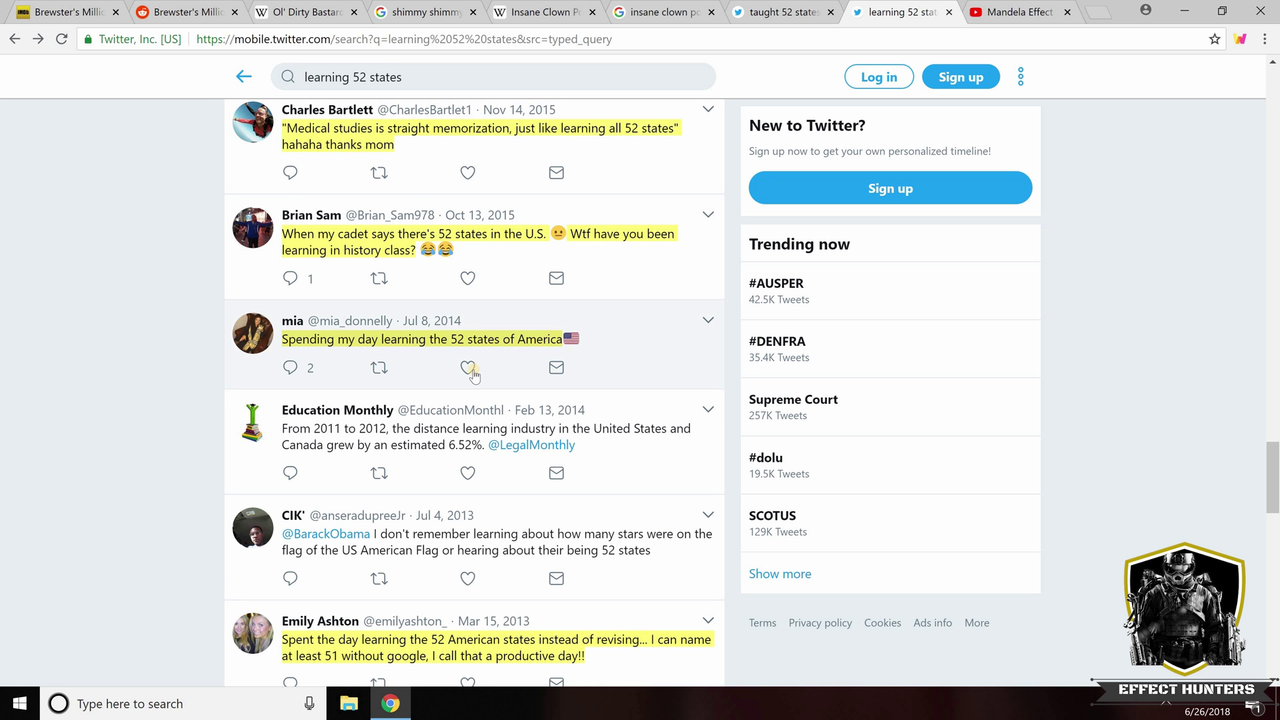Expand options for Charles Bartlett's tweet

pyautogui.click(x=708, y=109)
